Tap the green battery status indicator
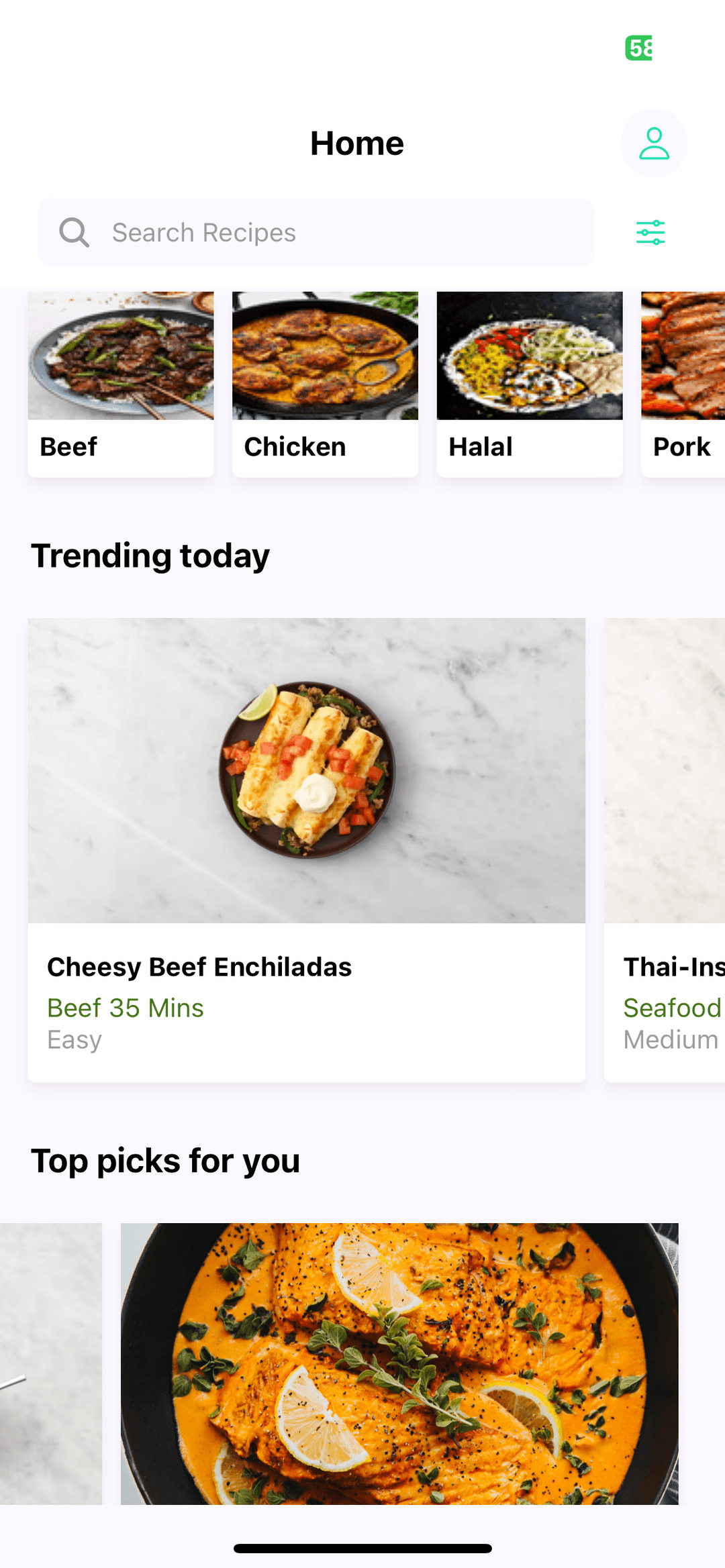 638,48
